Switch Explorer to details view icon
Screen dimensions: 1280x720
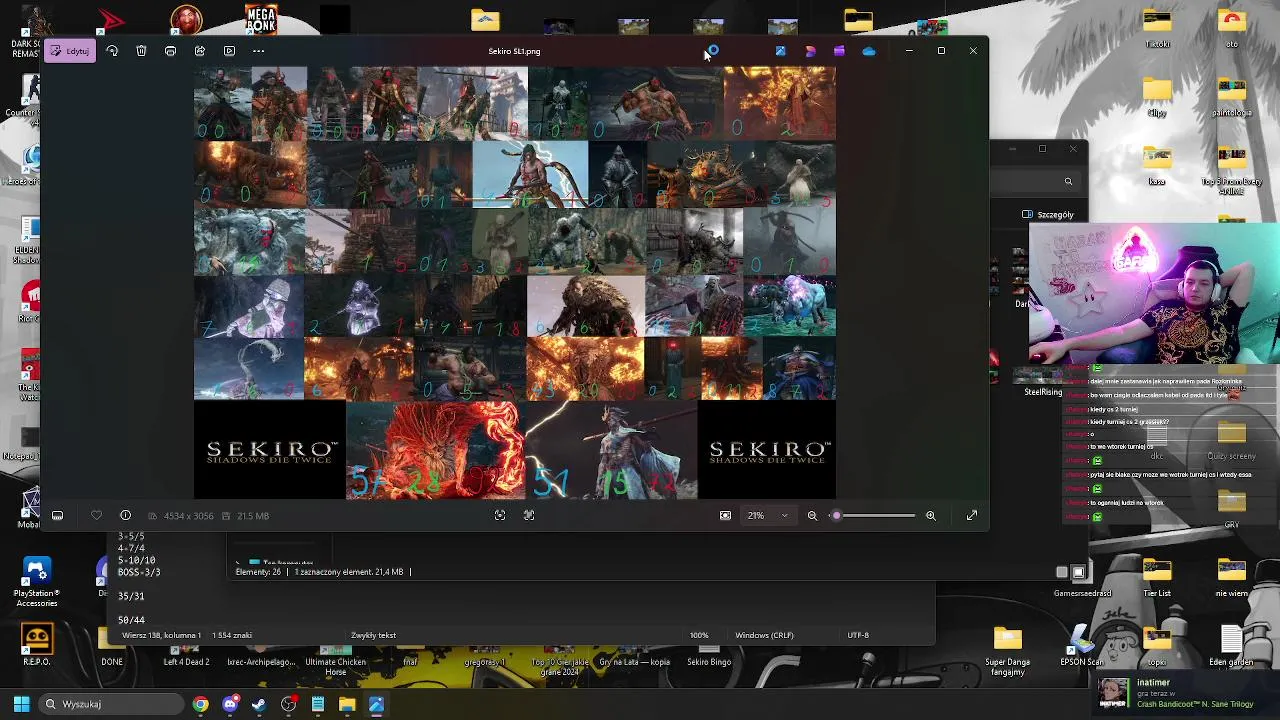[1062, 572]
